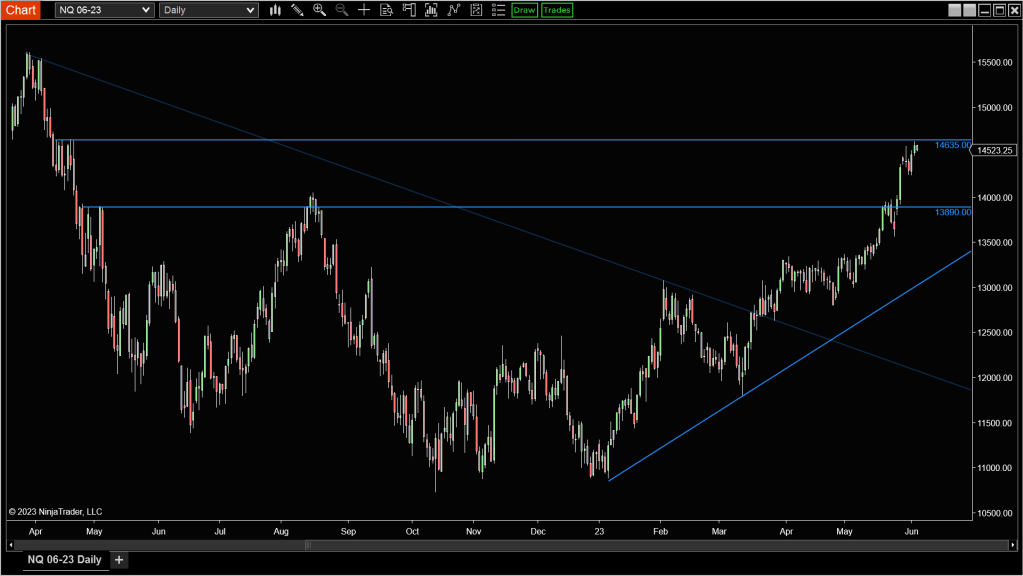
Task: Toggle the green Draw button
Action: tap(524, 10)
